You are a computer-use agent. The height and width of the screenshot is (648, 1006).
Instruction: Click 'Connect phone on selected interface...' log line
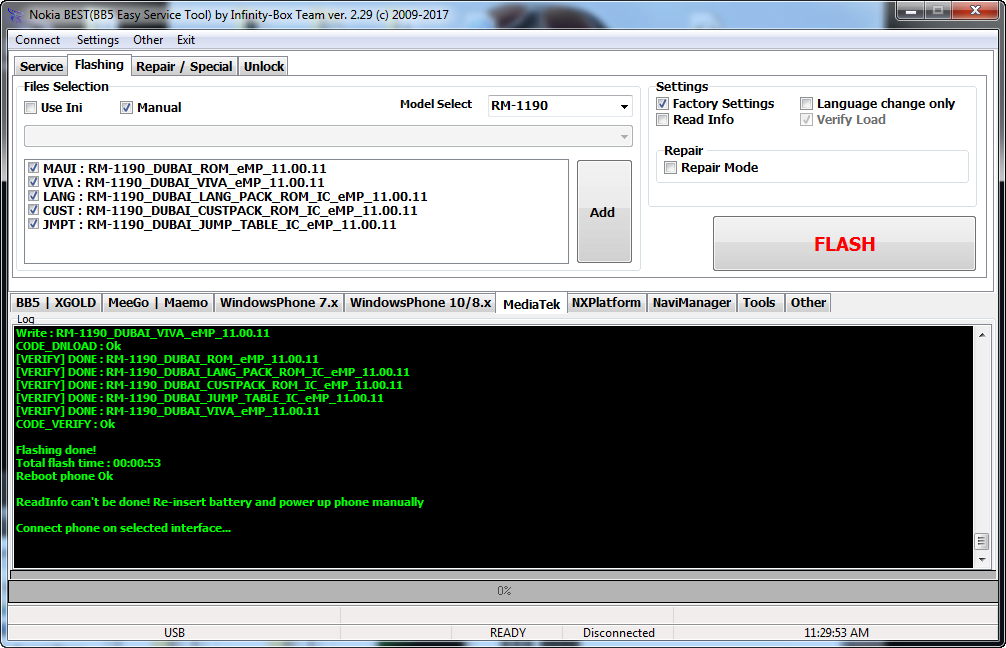(123, 528)
